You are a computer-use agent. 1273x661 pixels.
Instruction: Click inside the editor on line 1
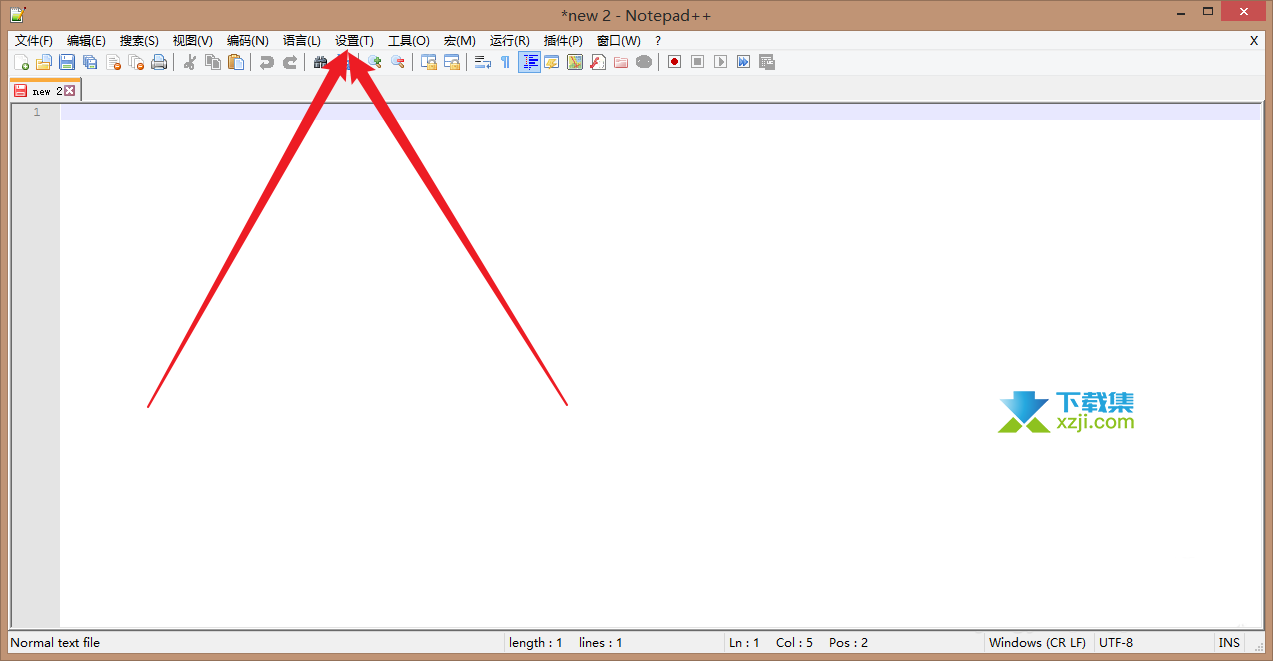660,112
